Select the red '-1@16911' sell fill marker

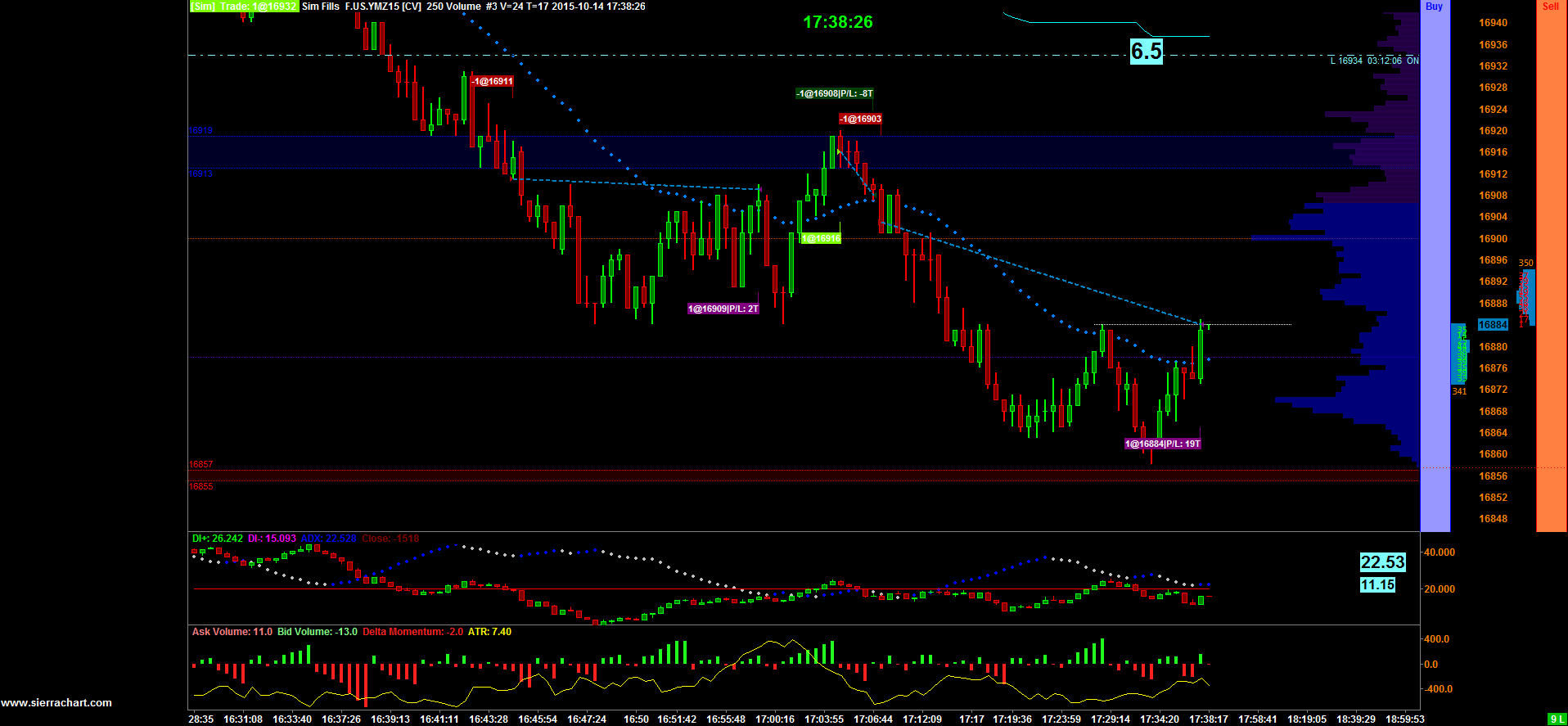pos(492,81)
